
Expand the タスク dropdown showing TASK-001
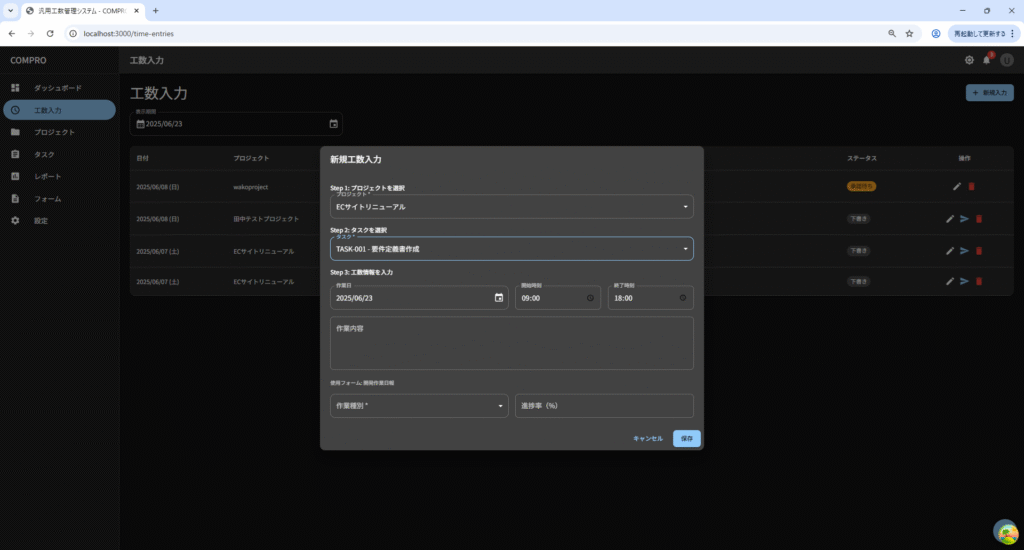coord(511,249)
